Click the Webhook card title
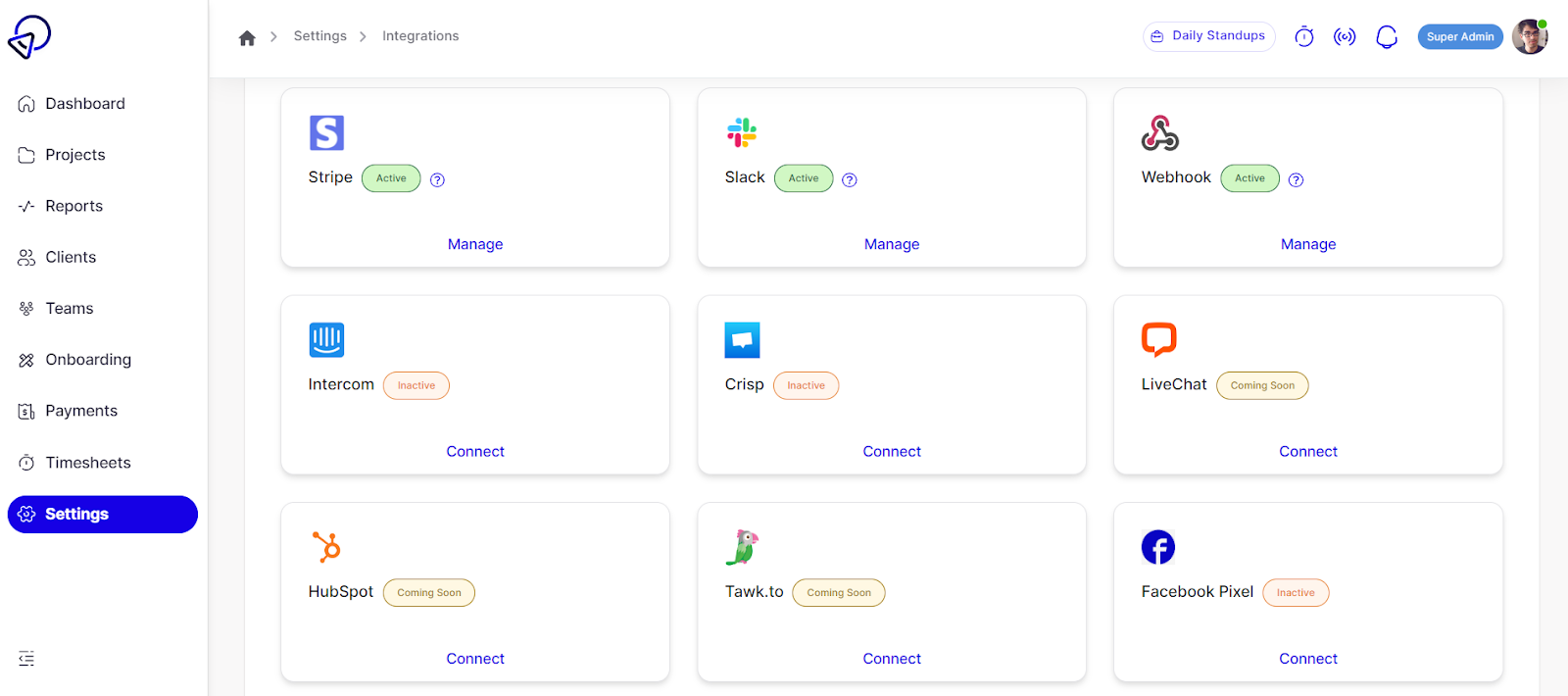Viewport: 1568px width, 696px height. (x=1176, y=177)
